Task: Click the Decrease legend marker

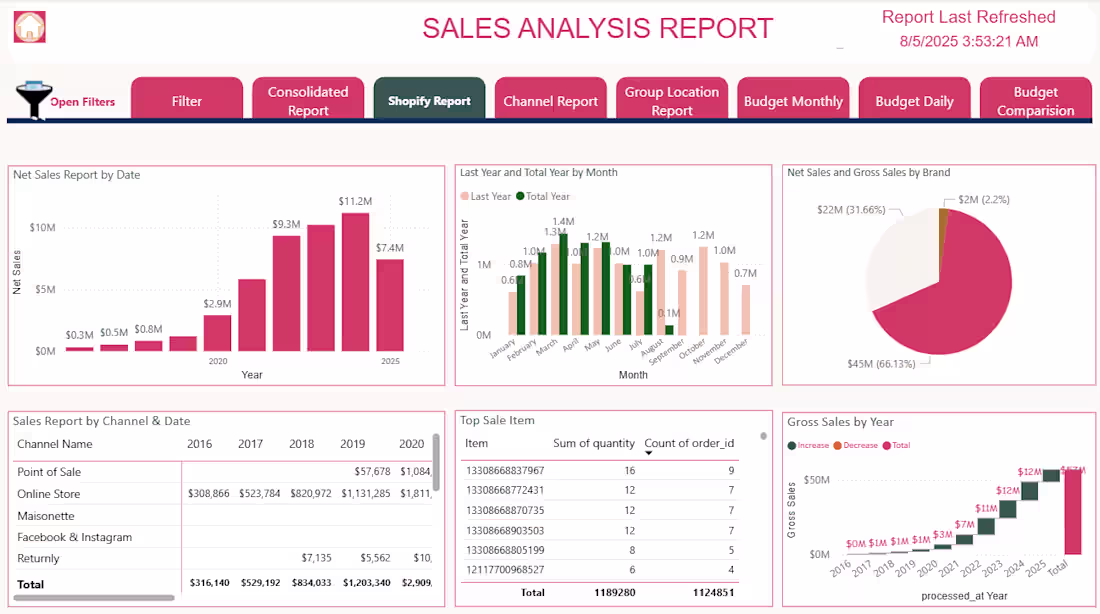Action: [838, 446]
